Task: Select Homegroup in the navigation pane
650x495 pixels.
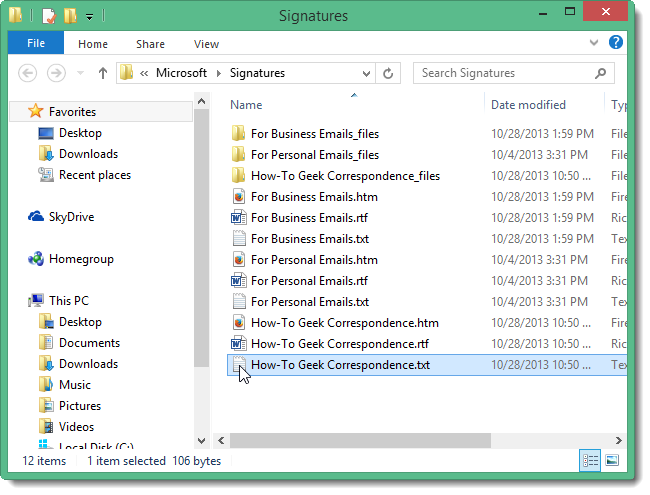Action: 81,259
